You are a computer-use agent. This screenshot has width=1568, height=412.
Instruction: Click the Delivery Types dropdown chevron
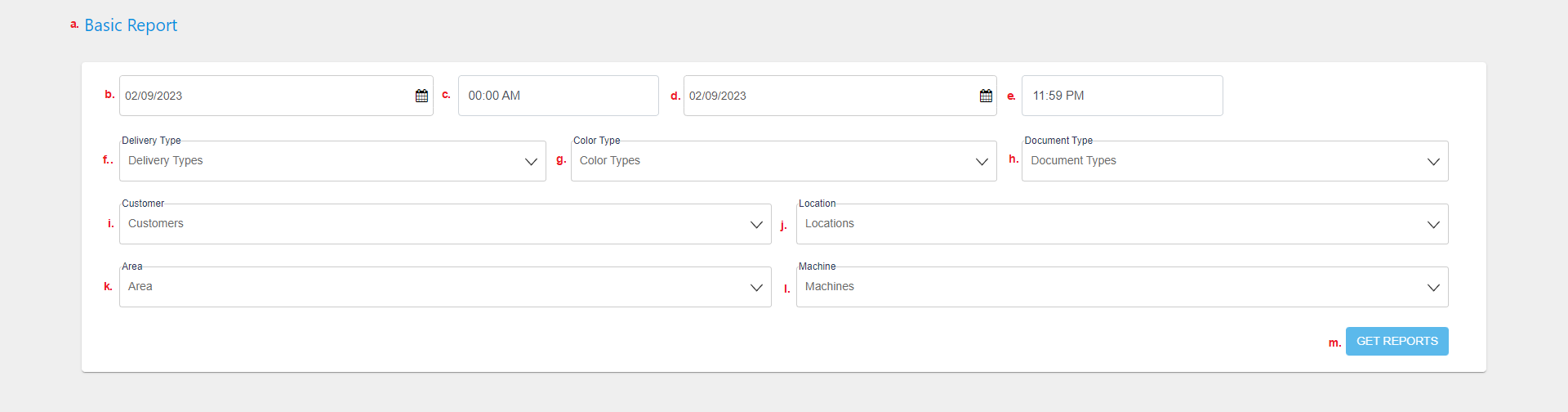(531, 162)
